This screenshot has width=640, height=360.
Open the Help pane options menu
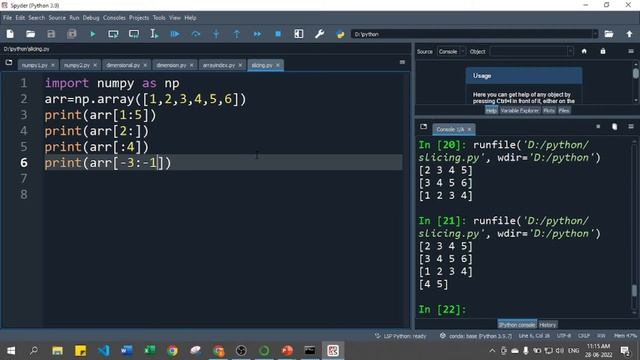click(631, 51)
